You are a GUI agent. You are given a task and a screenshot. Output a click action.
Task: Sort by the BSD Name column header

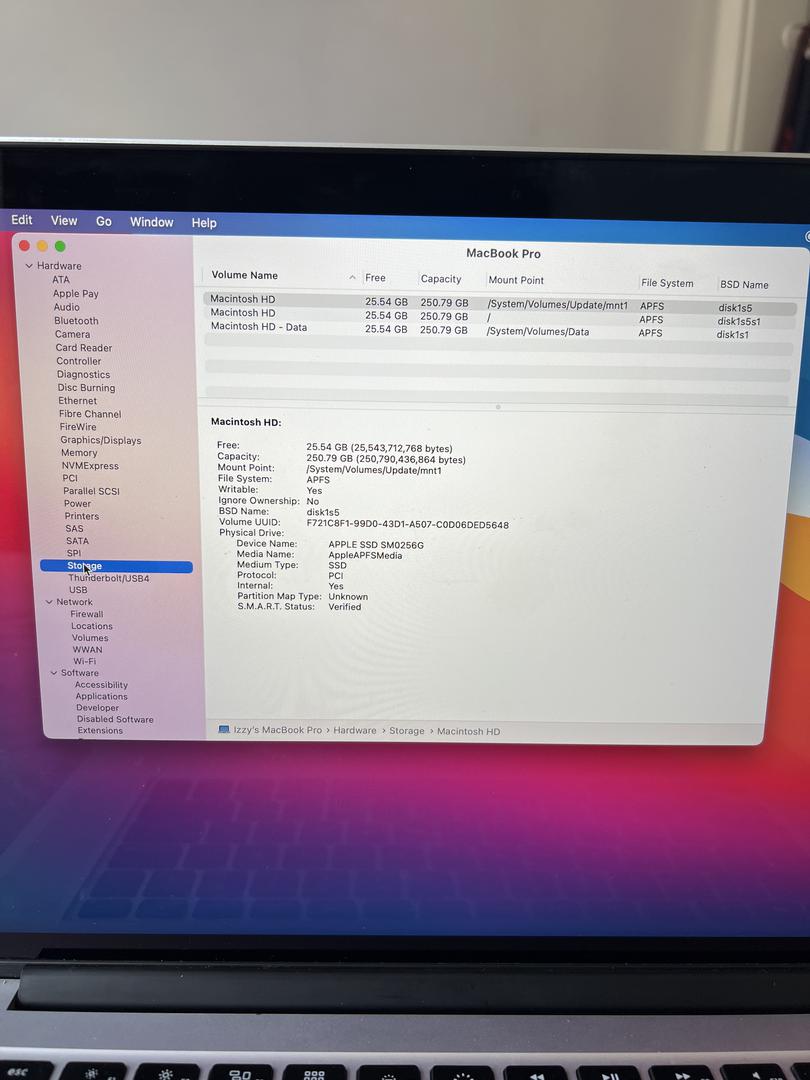tap(744, 284)
